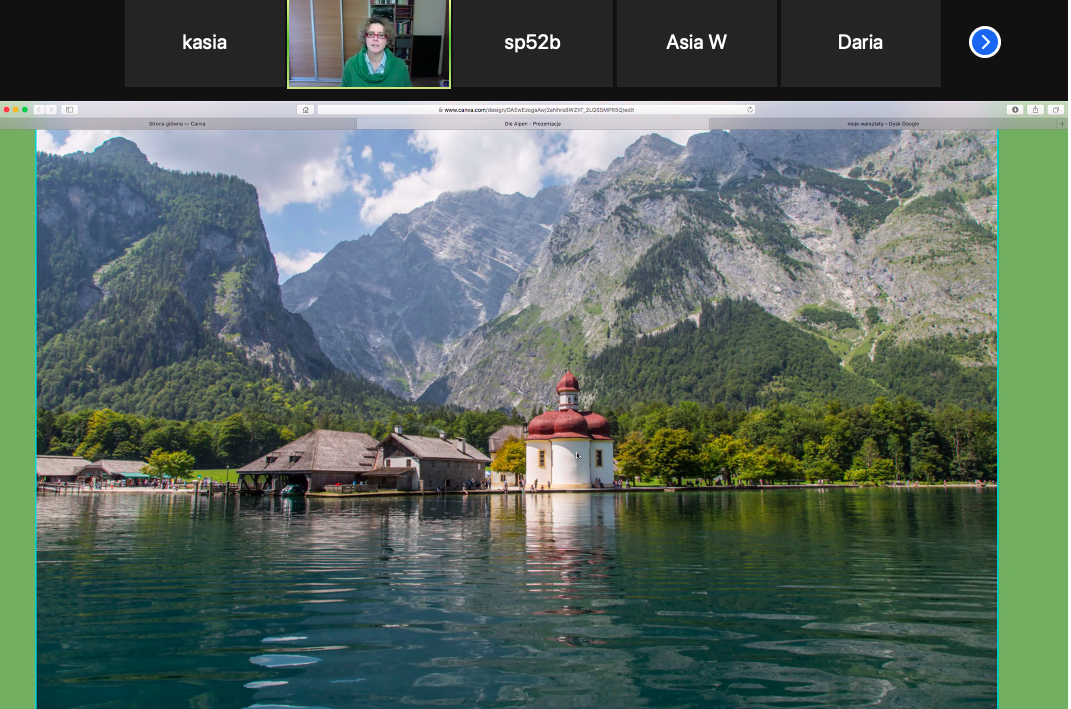Click the red-domed church in the slide
The image size is (1071, 709).
(x=569, y=440)
